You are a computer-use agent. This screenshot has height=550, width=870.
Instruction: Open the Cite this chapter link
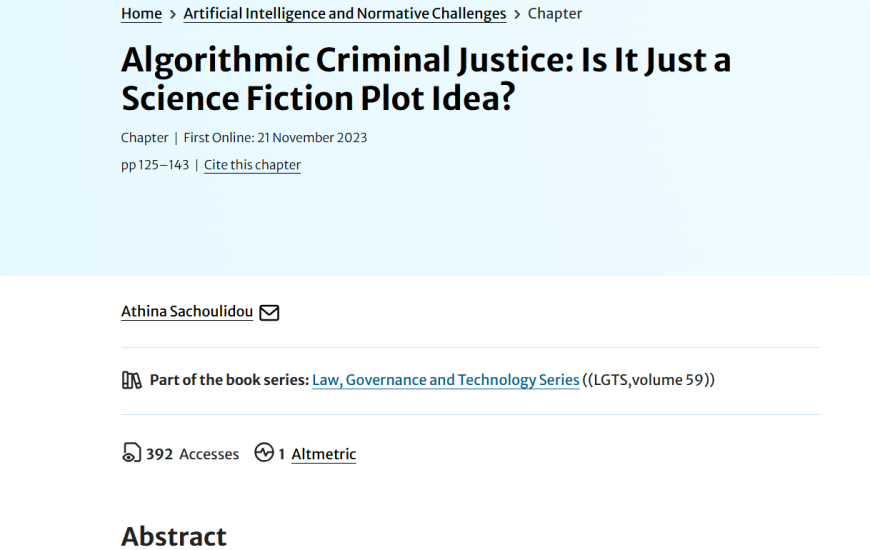[252, 165]
